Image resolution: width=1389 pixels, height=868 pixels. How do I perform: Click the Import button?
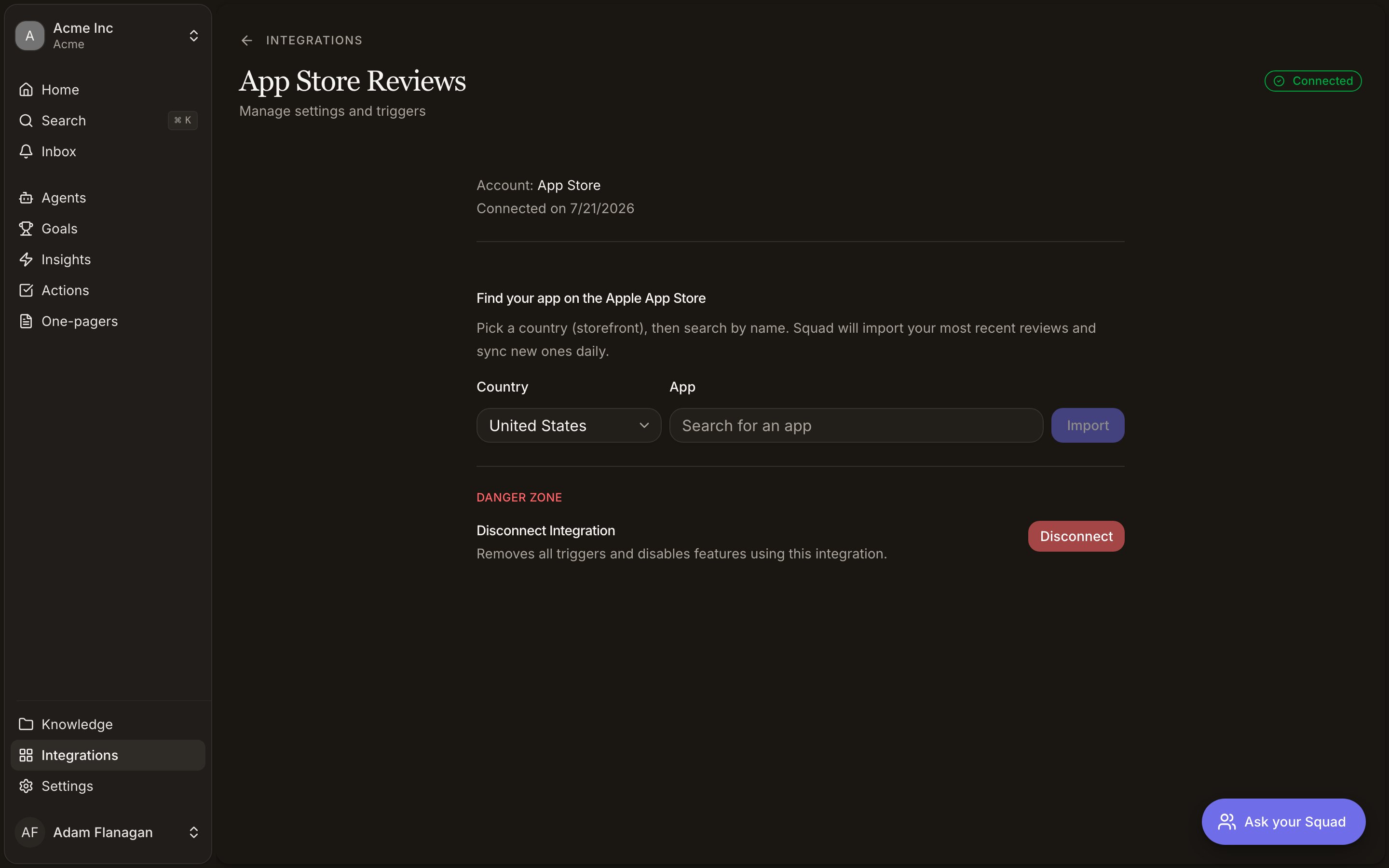point(1088,425)
